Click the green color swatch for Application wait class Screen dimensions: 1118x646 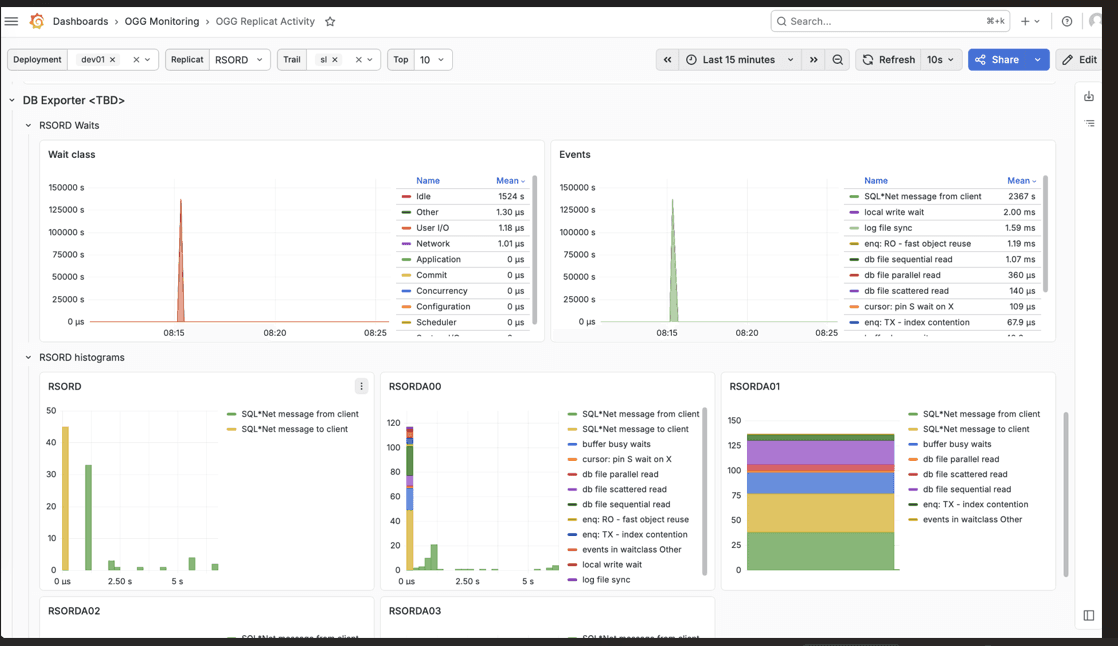[x=406, y=260]
